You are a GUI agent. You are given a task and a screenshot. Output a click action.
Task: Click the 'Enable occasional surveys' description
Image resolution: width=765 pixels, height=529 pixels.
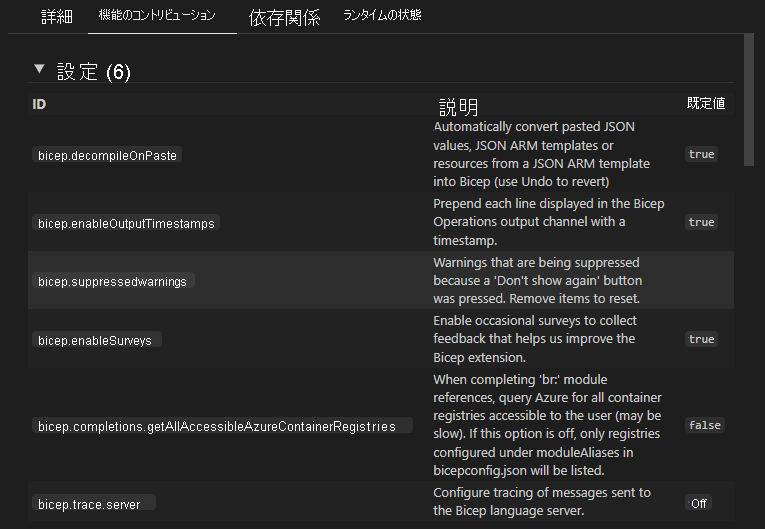[x=535, y=339]
